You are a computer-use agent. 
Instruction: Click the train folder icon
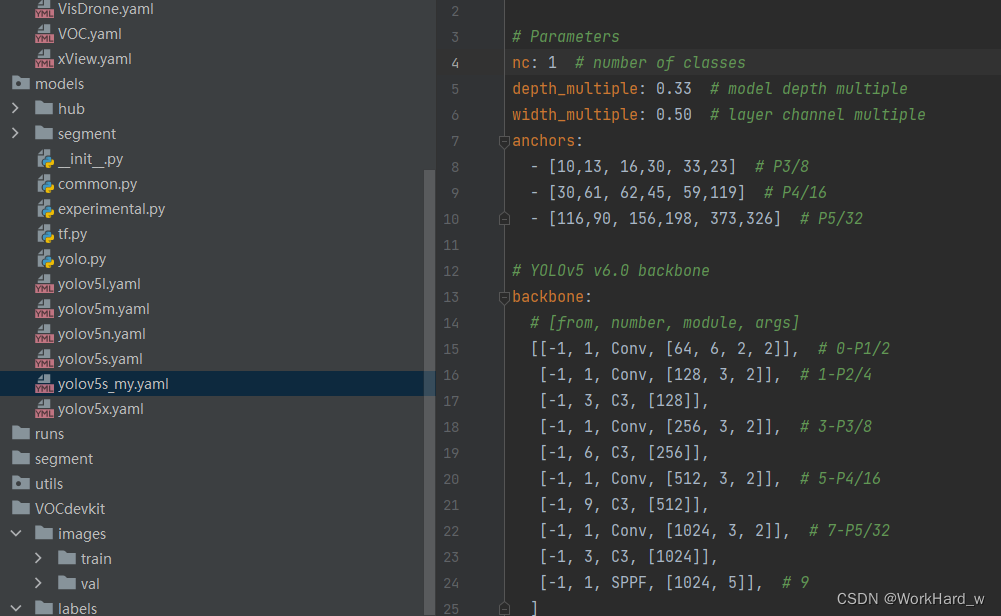click(x=67, y=558)
